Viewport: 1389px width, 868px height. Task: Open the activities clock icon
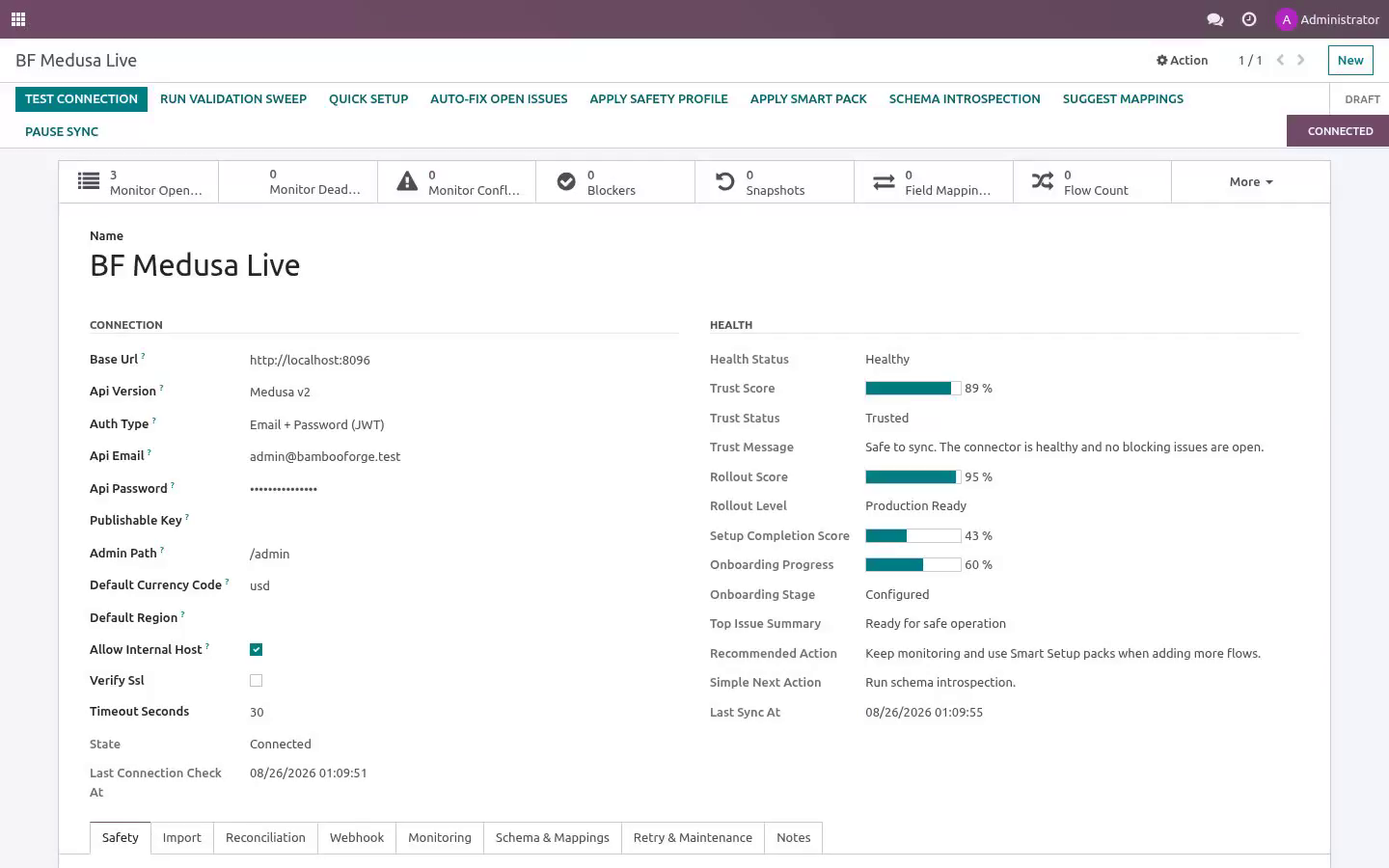[x=1249, y=19]
